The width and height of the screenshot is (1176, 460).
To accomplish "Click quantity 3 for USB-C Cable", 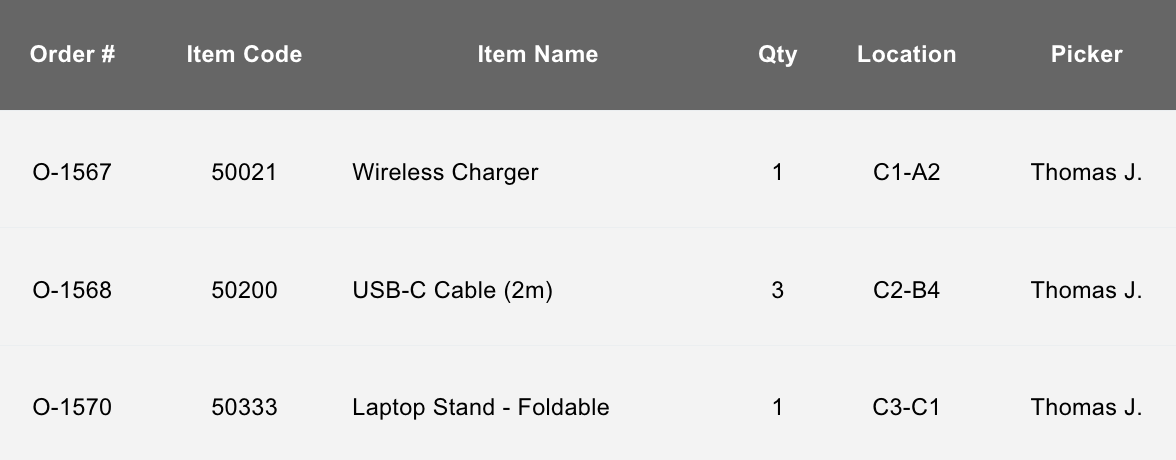I will (x=777, y=290).
